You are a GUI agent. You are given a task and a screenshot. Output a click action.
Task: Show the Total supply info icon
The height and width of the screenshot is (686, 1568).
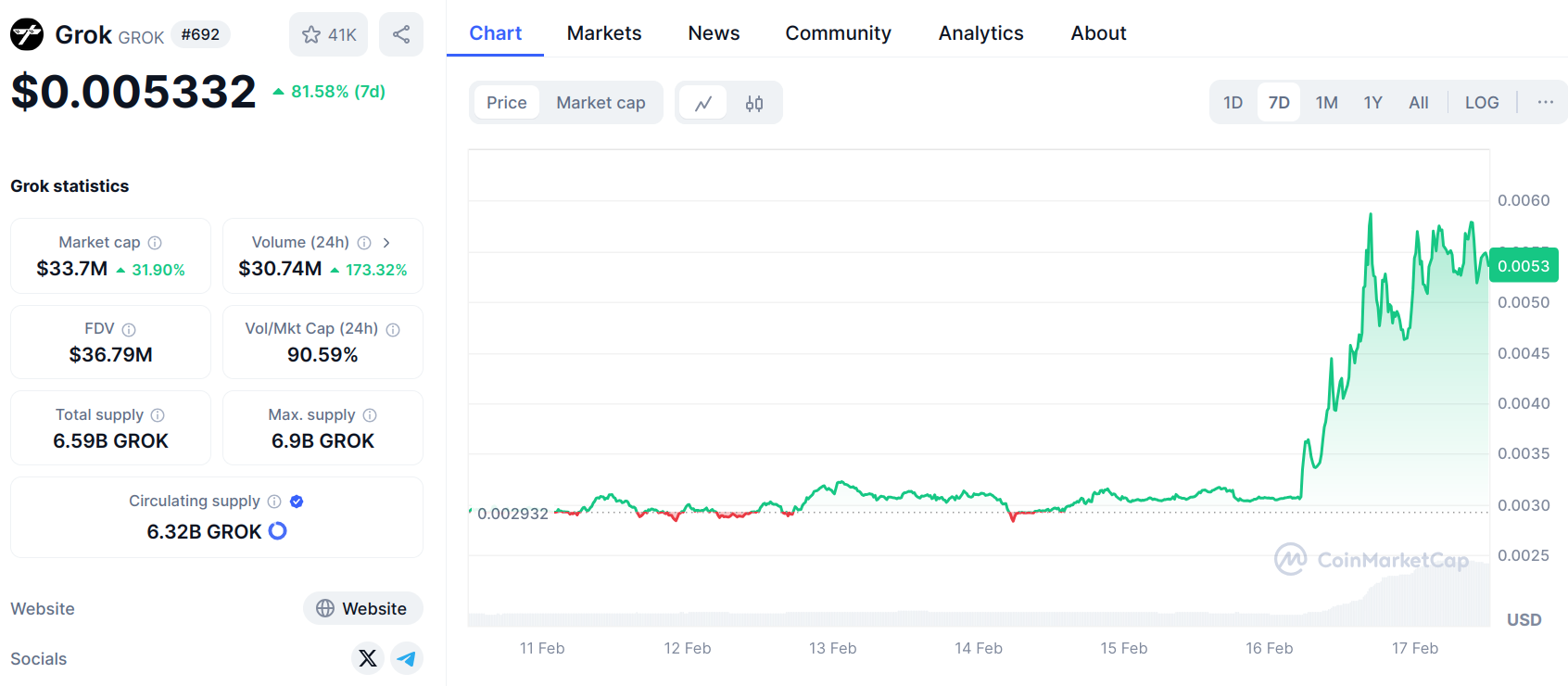coord(158,415)
